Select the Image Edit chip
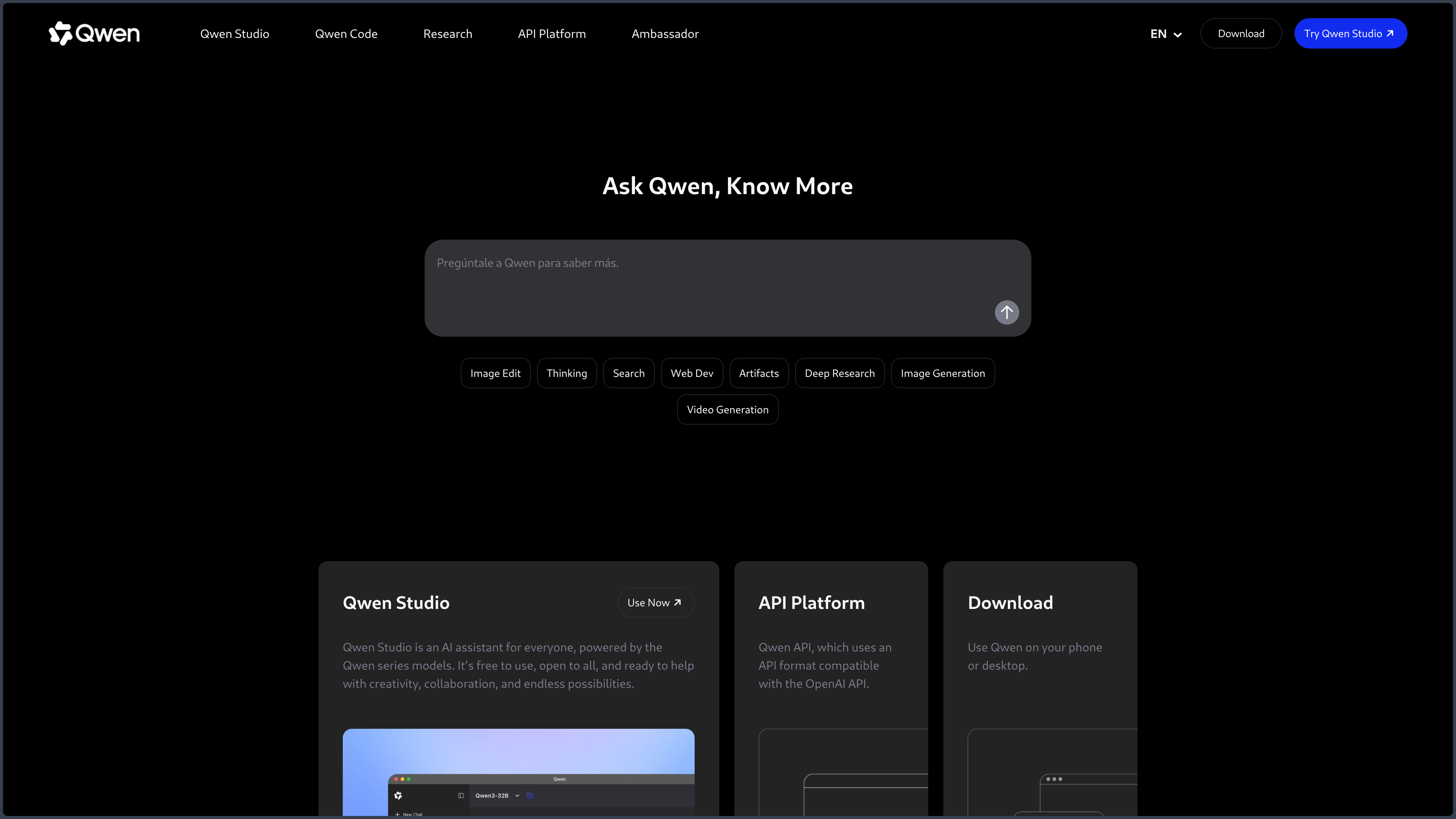This screenshot has width=1456, height=819. (495, 373)
